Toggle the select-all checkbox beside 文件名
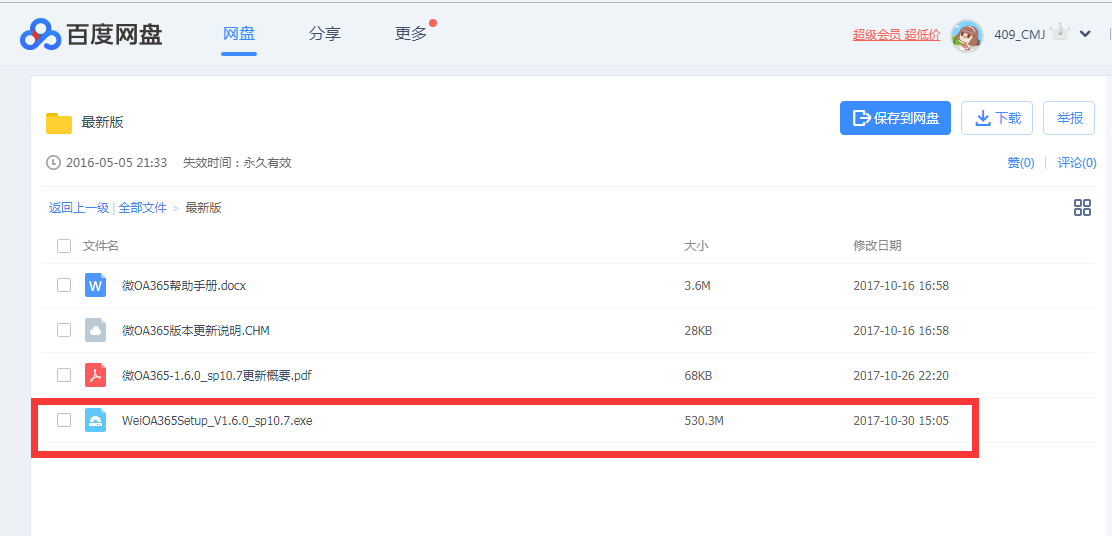This screenshot has width=1112, height=536. (64, 246)
